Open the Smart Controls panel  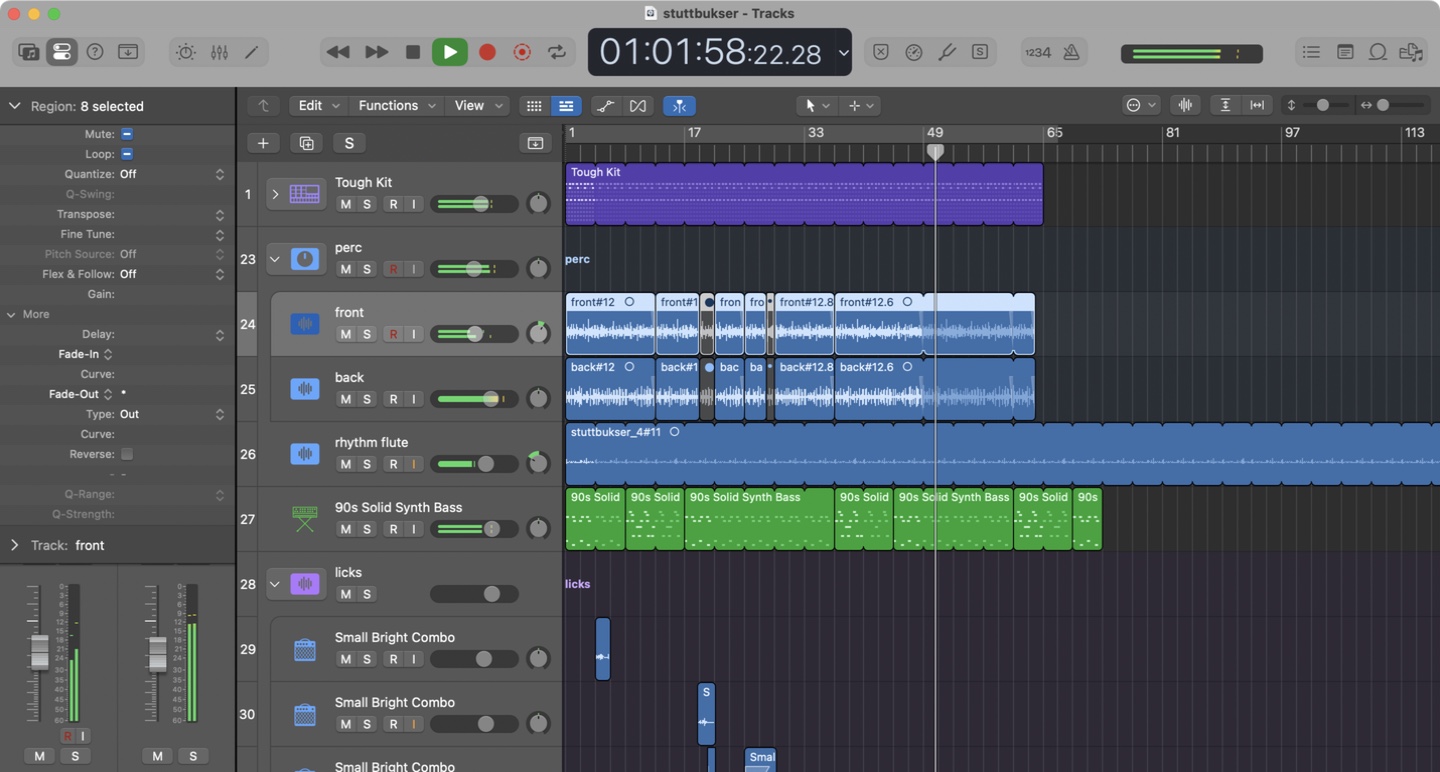coord(186,52)
